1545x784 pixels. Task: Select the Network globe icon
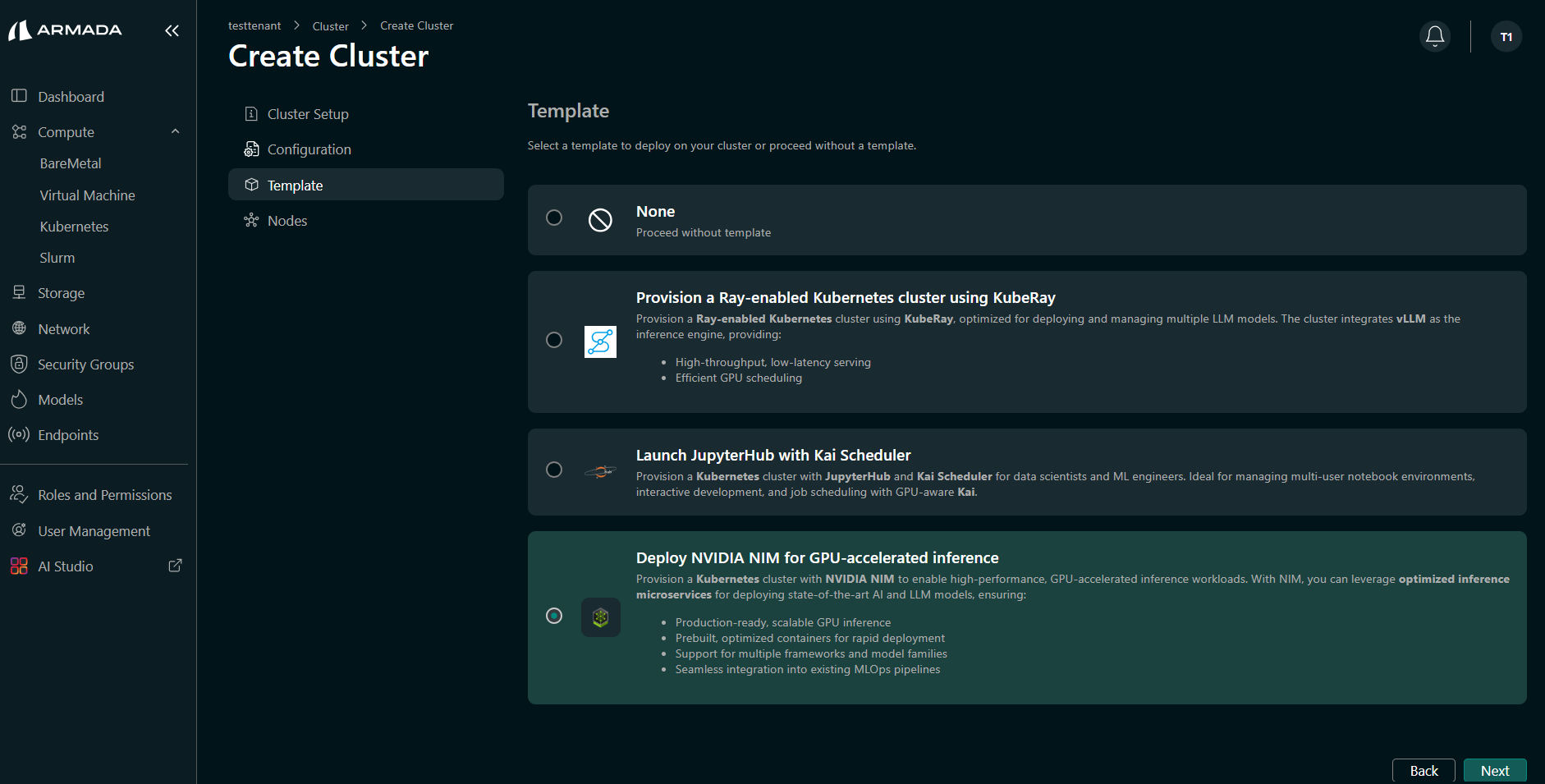[x=19, y=328]
